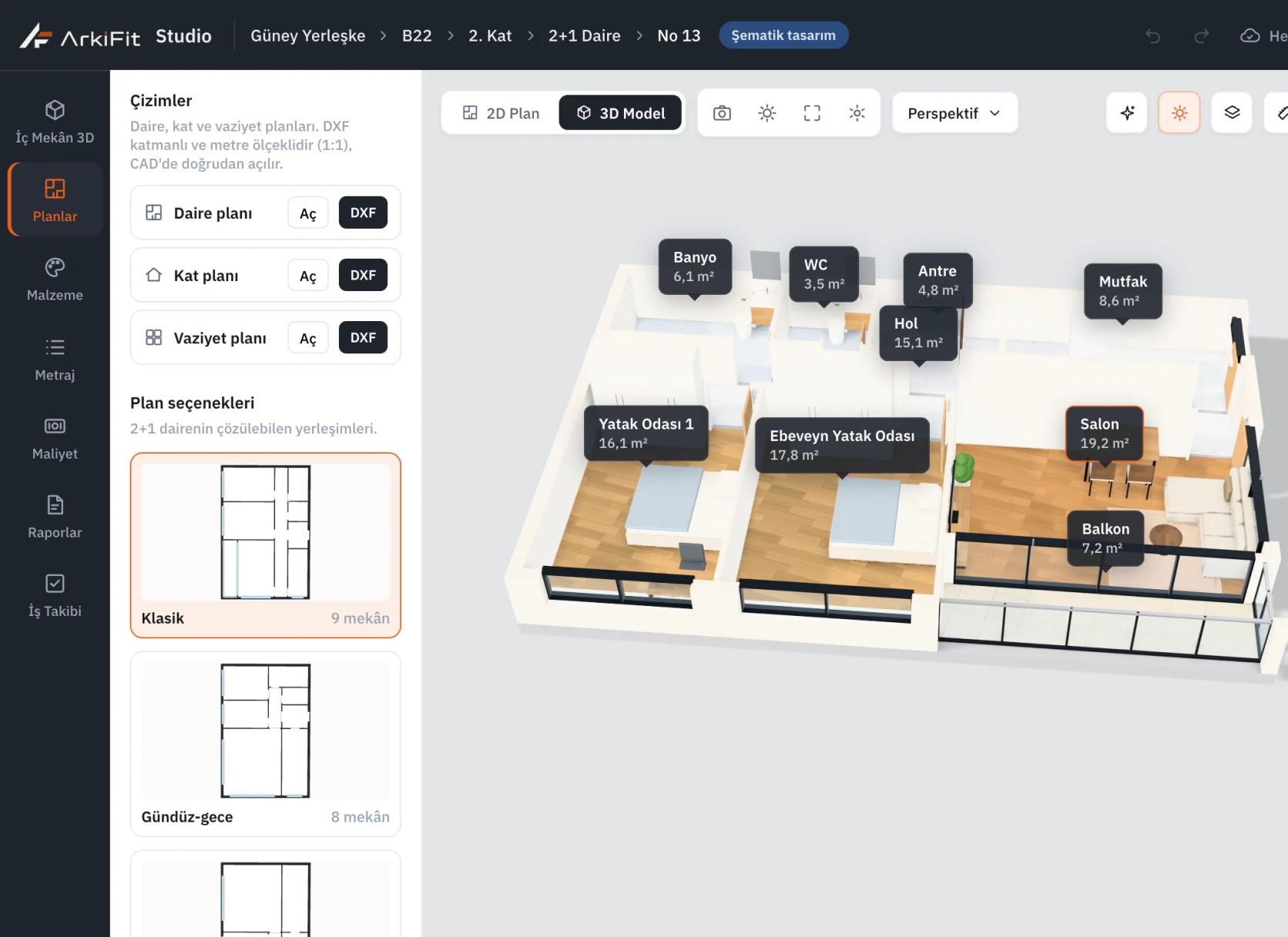The height and width of the screenshot is (937, 1288).
Task: Open the İç Mekân 3D sidebar section
Action: tap(55, 122)
